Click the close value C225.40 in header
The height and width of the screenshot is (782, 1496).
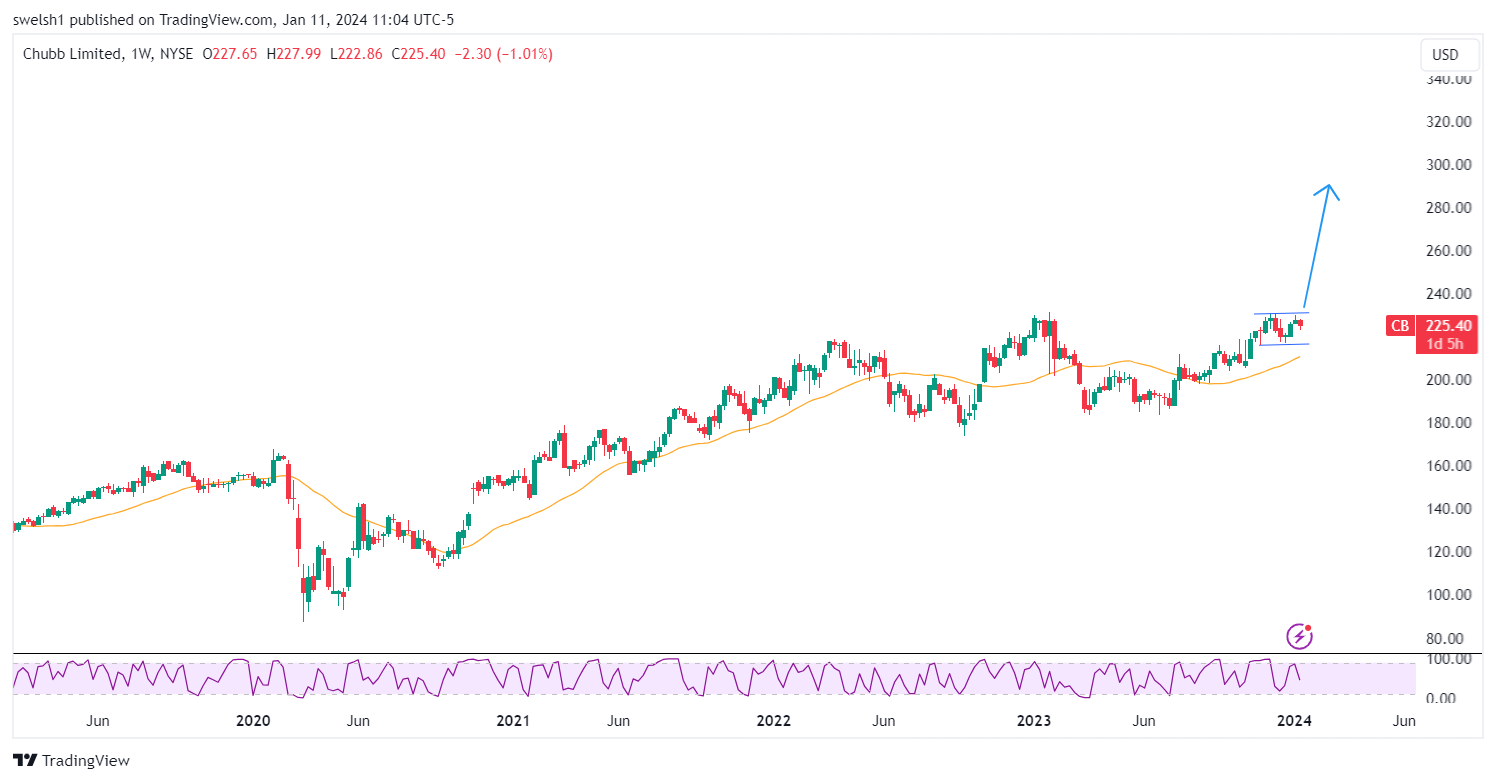419,54
